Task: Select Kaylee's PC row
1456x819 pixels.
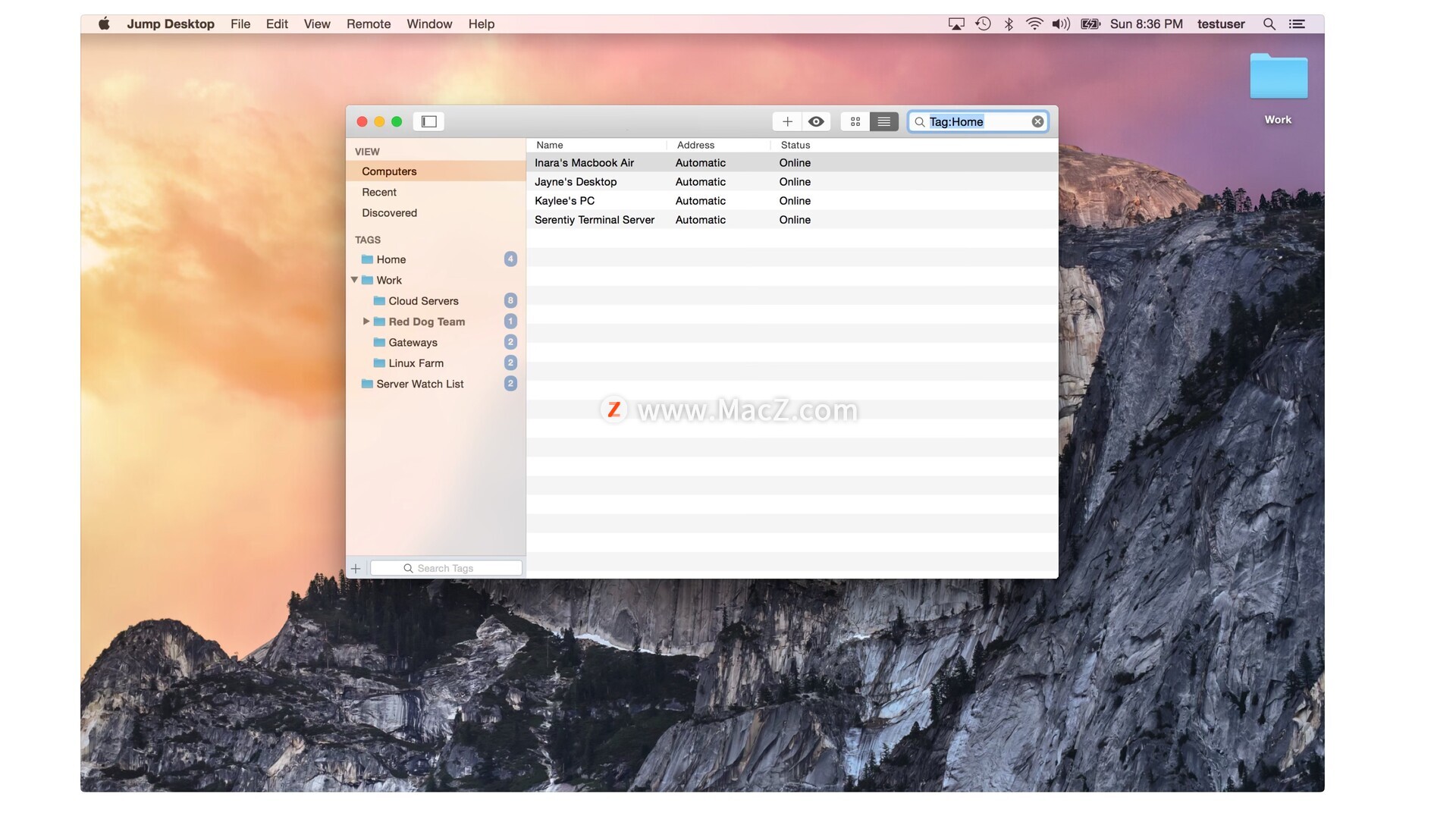Action: [x=792, y=201]
